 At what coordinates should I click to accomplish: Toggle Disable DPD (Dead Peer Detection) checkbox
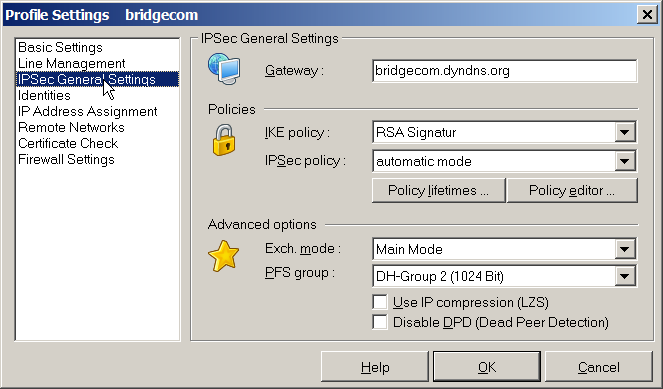click(x=380, y=322)
